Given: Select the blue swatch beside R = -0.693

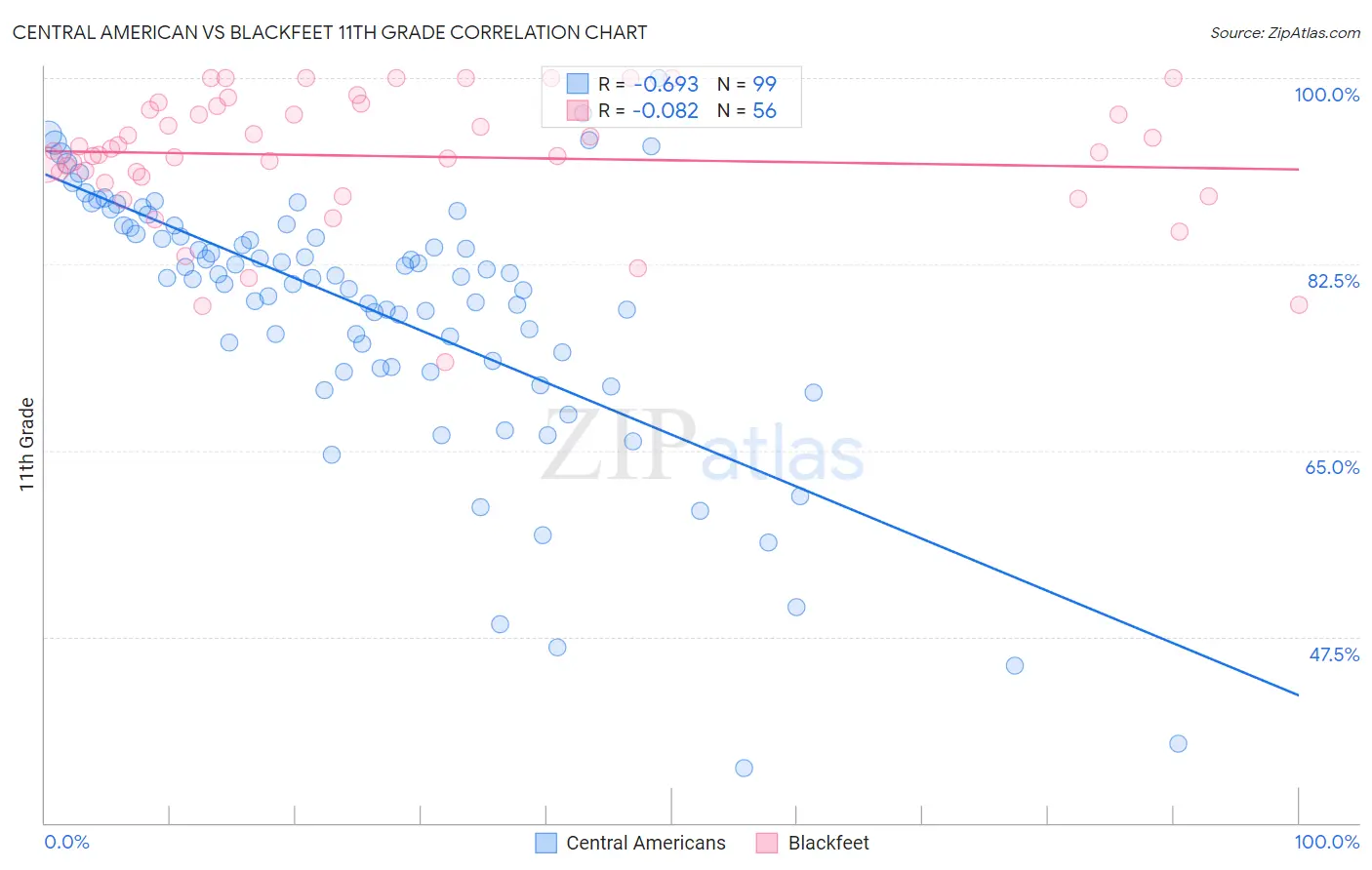Looking at the screenshot, I should point(578,84).
